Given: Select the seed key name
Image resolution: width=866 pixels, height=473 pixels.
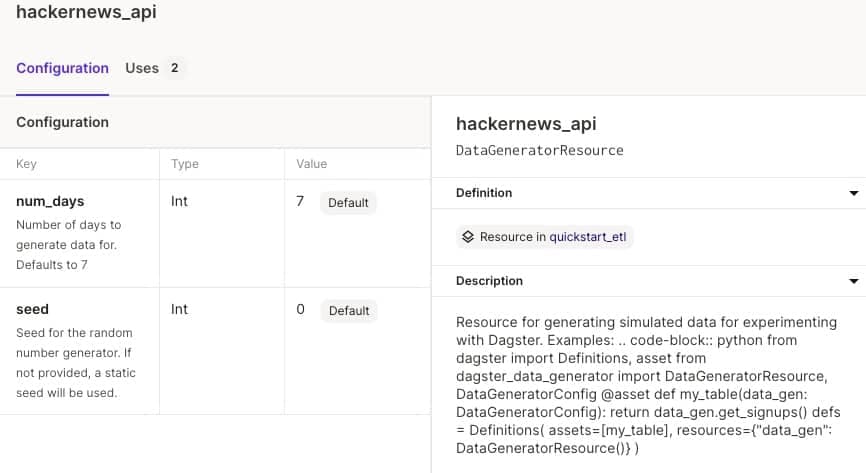Looking at the screenshot, I should coord(32,309).
